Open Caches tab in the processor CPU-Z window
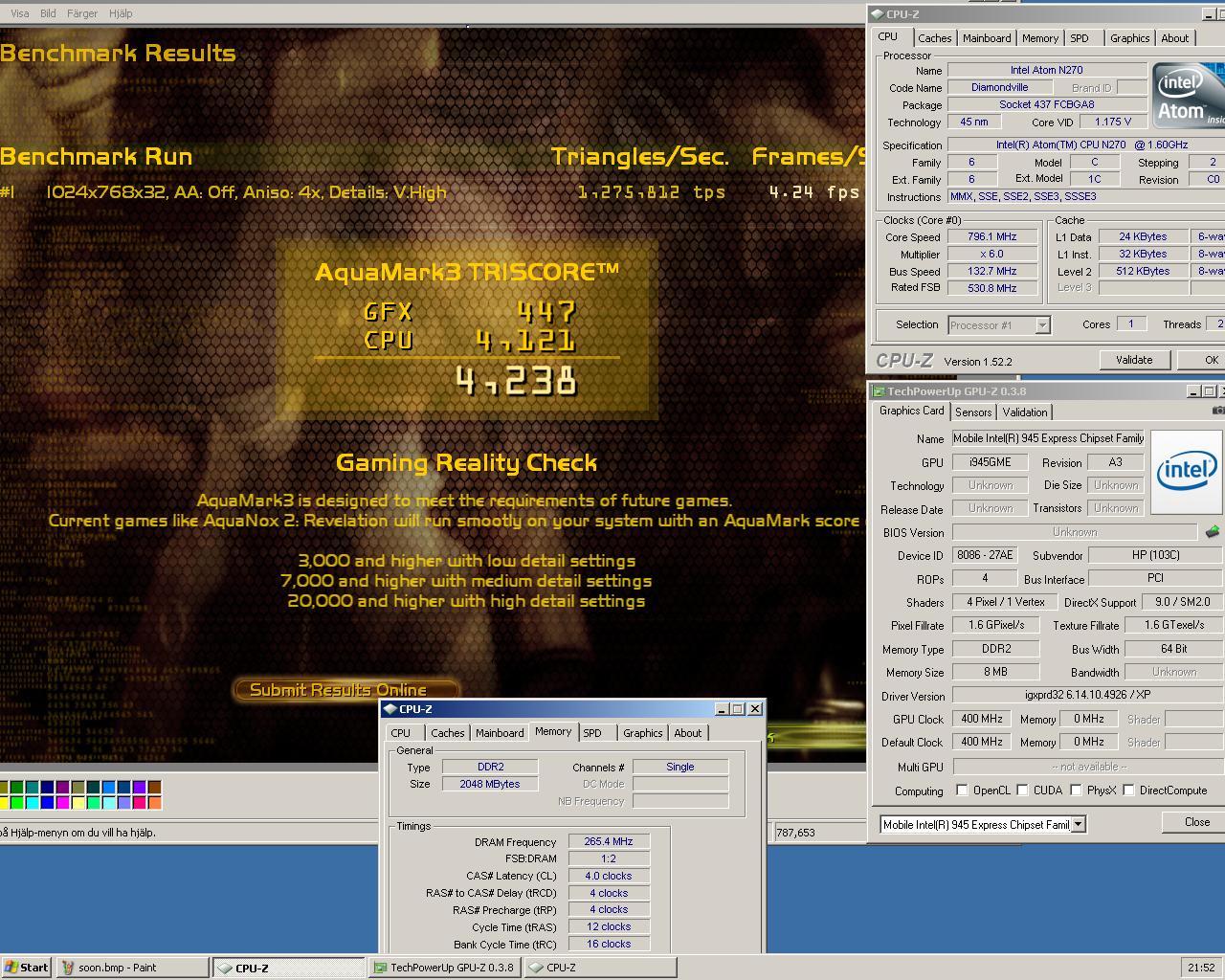The height and width of the screenshot is (980, 1225). coord(935,38)
